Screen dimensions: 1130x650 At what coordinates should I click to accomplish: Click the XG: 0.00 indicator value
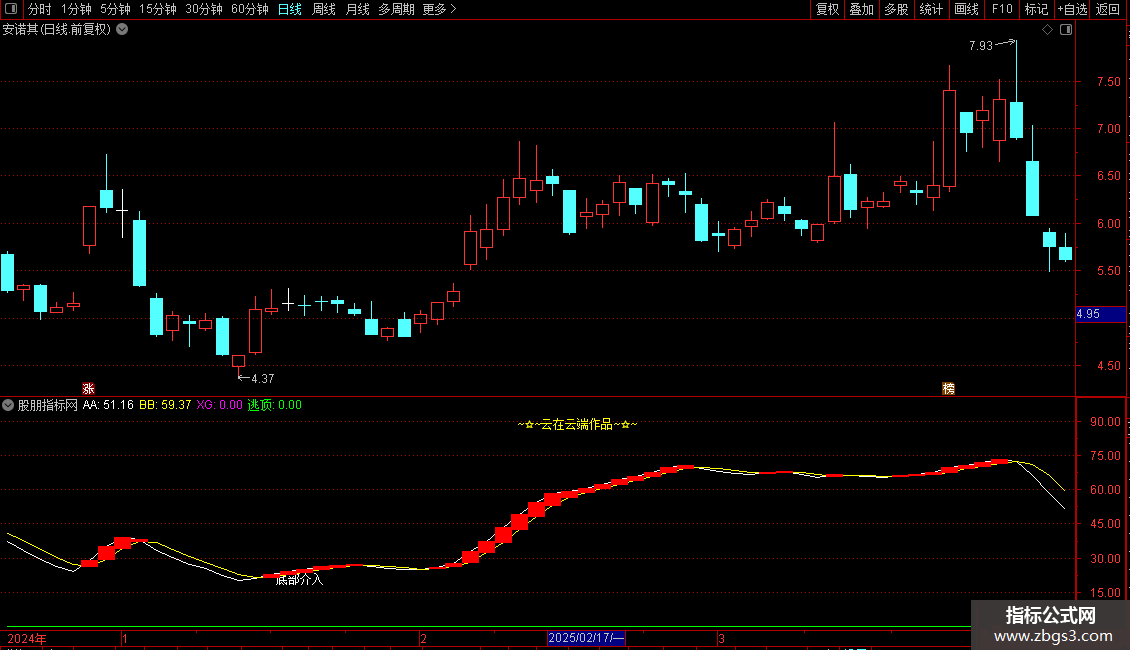pyautogui.click(x=219, y=405)
